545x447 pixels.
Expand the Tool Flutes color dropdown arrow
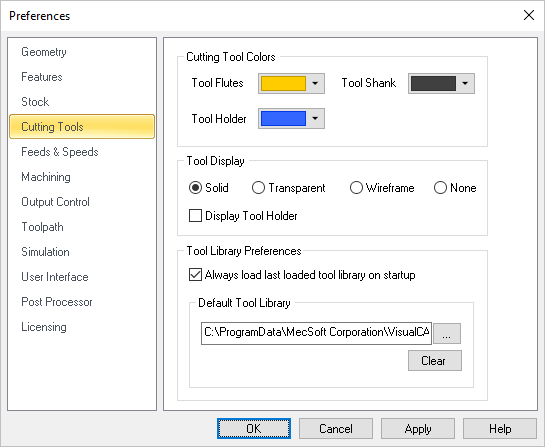click(315, 83)
